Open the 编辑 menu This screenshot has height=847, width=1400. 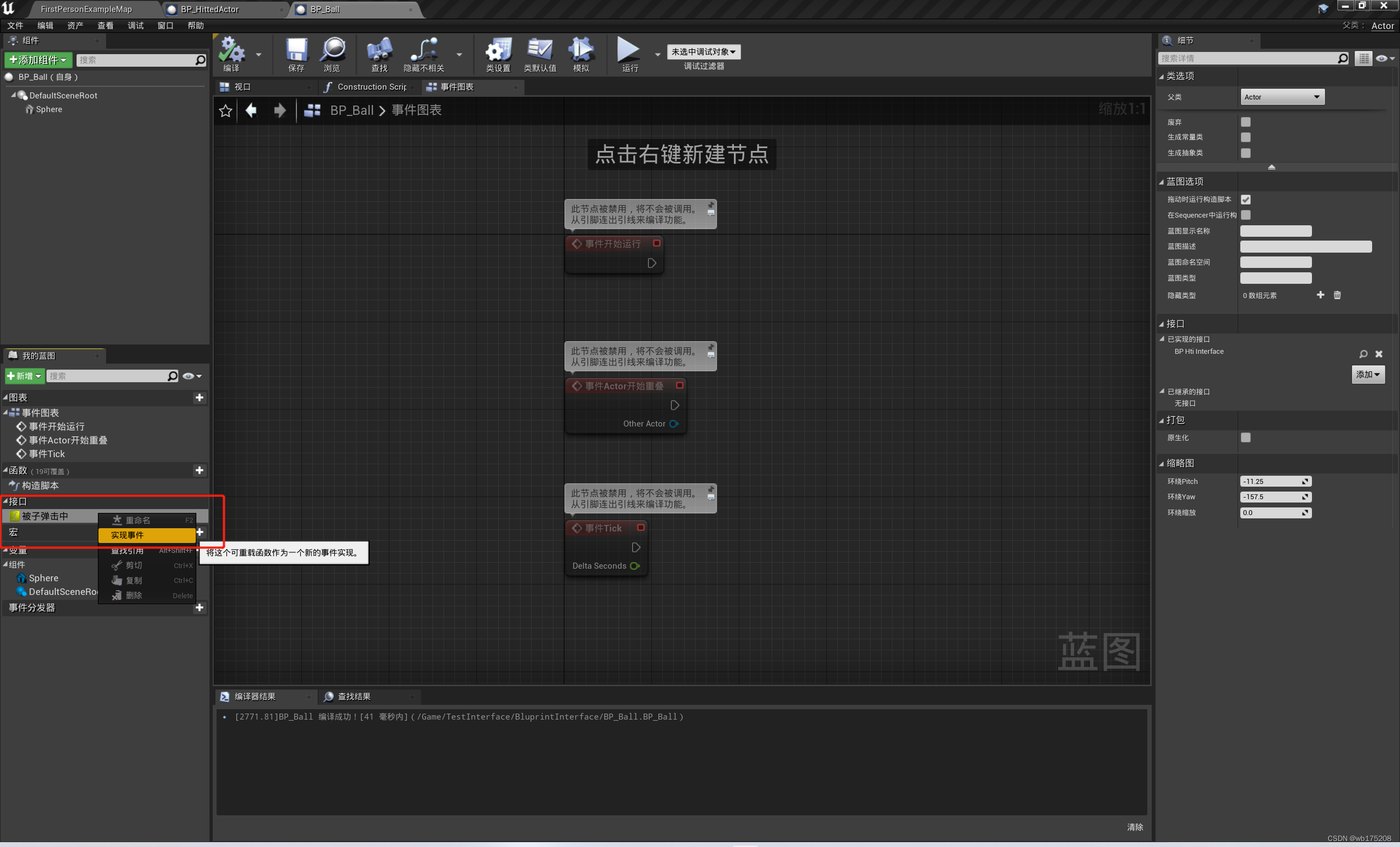tap(45, 26)
